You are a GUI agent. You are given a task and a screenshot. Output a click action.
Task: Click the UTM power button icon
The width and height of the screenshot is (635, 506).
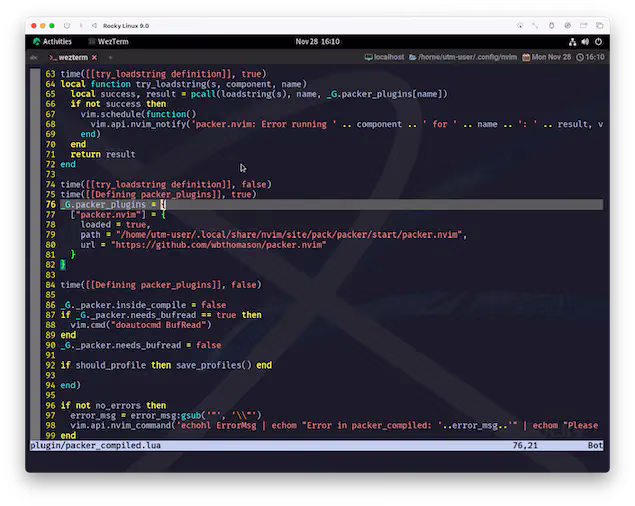point(67,26)
